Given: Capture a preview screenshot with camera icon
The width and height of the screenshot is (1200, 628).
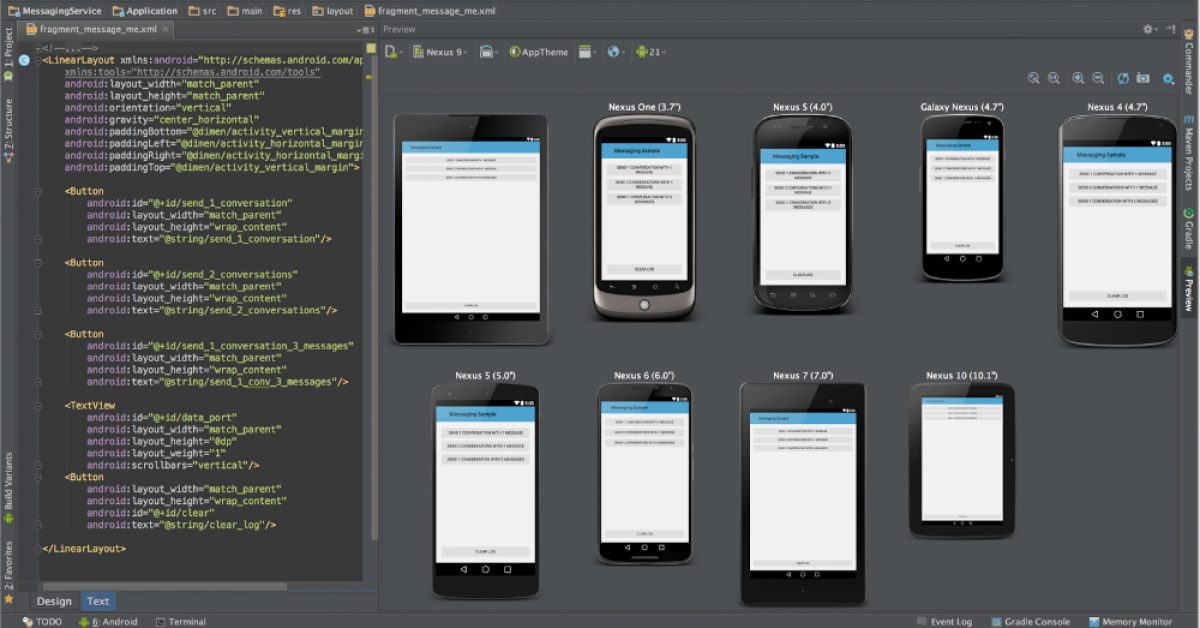Looking at the screenshot, I should point(1142,79).
